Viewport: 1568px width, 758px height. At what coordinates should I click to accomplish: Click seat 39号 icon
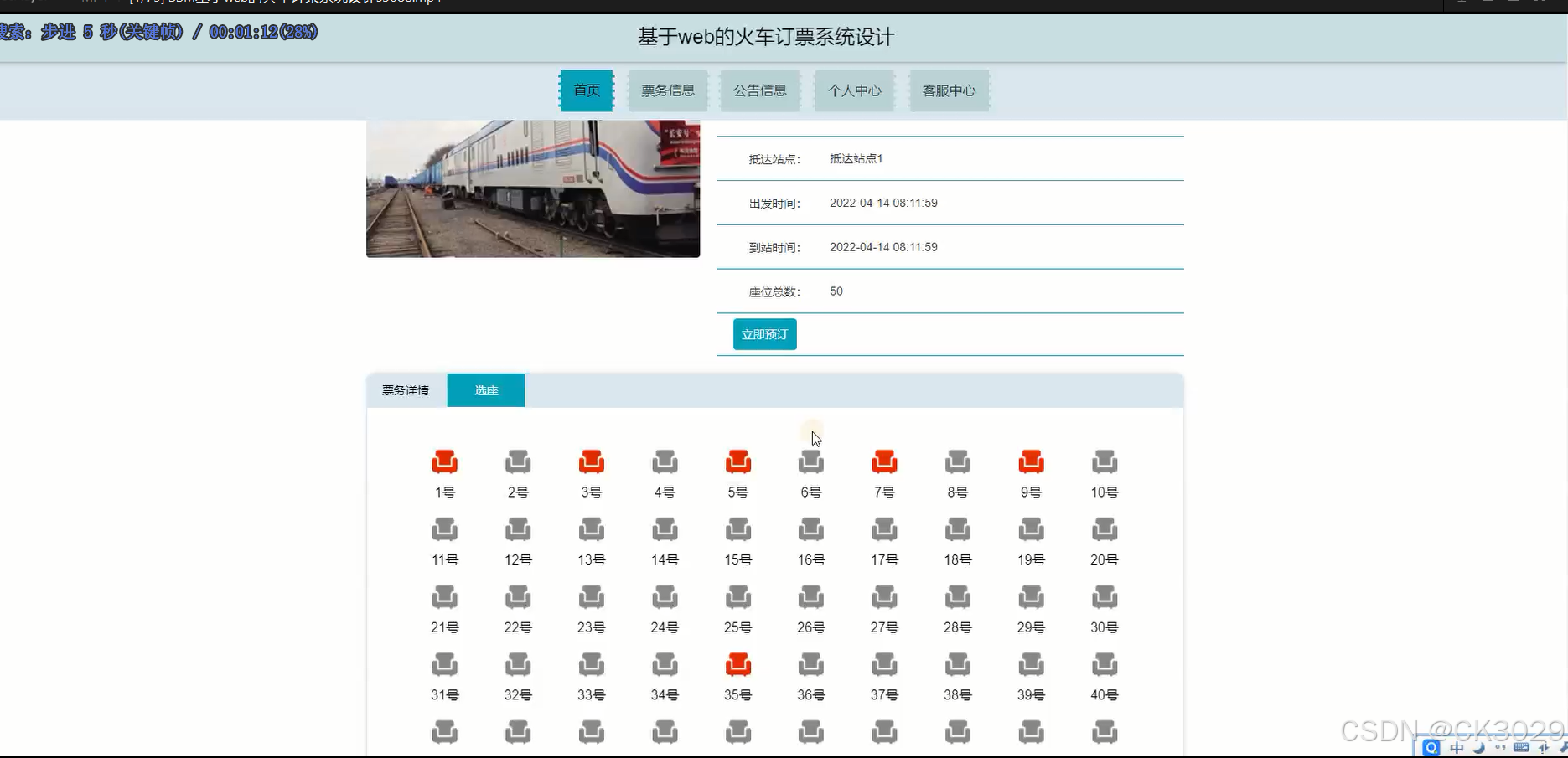tap(1031, 665)
